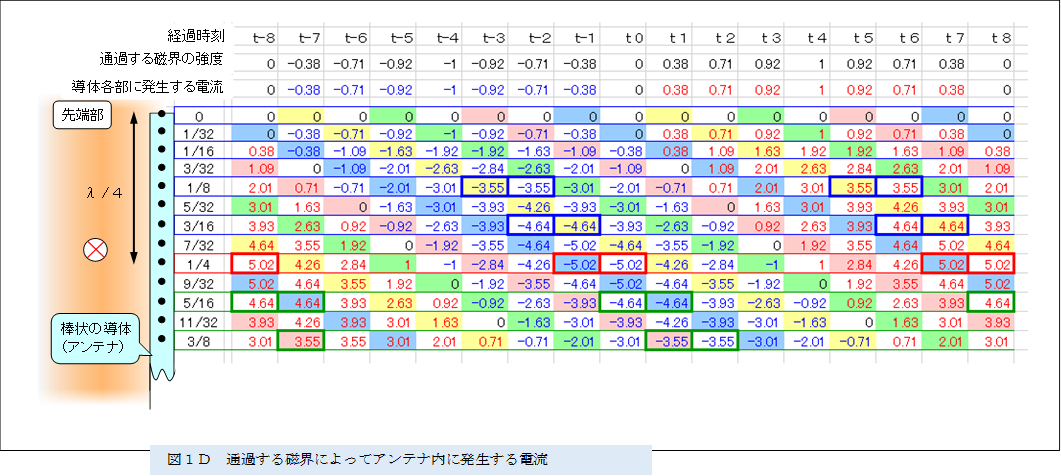Select red-bordered 5.02 cell in t-8 column
1061x476 pixels.
coord(254,264)
